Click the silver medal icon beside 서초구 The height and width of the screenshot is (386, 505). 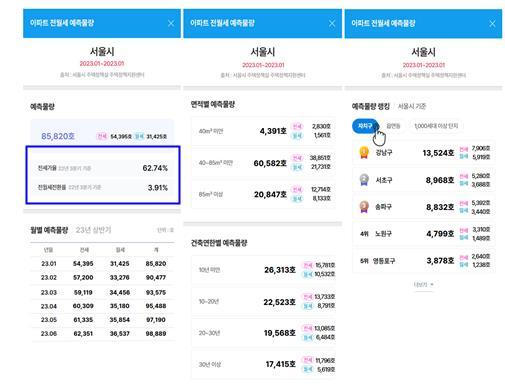pos(364,180)
